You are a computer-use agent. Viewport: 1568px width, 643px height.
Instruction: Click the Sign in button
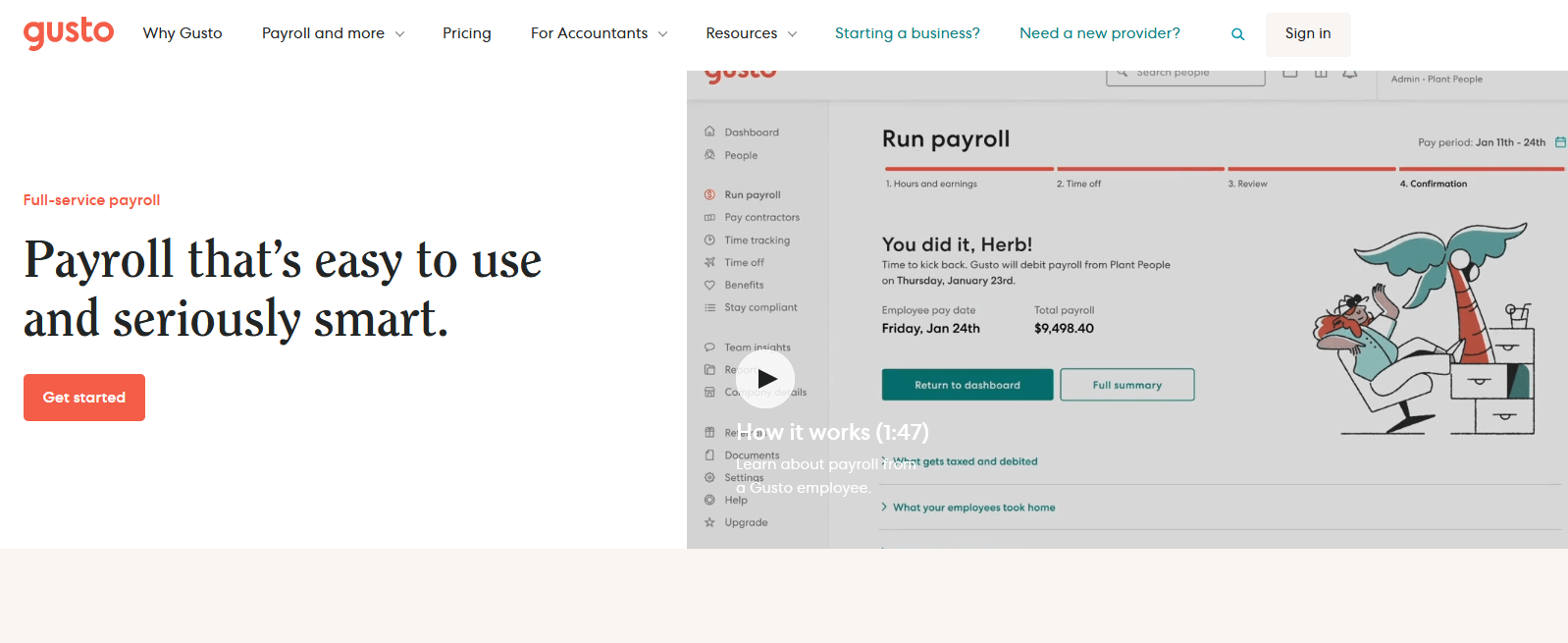tap(1308, 34)
